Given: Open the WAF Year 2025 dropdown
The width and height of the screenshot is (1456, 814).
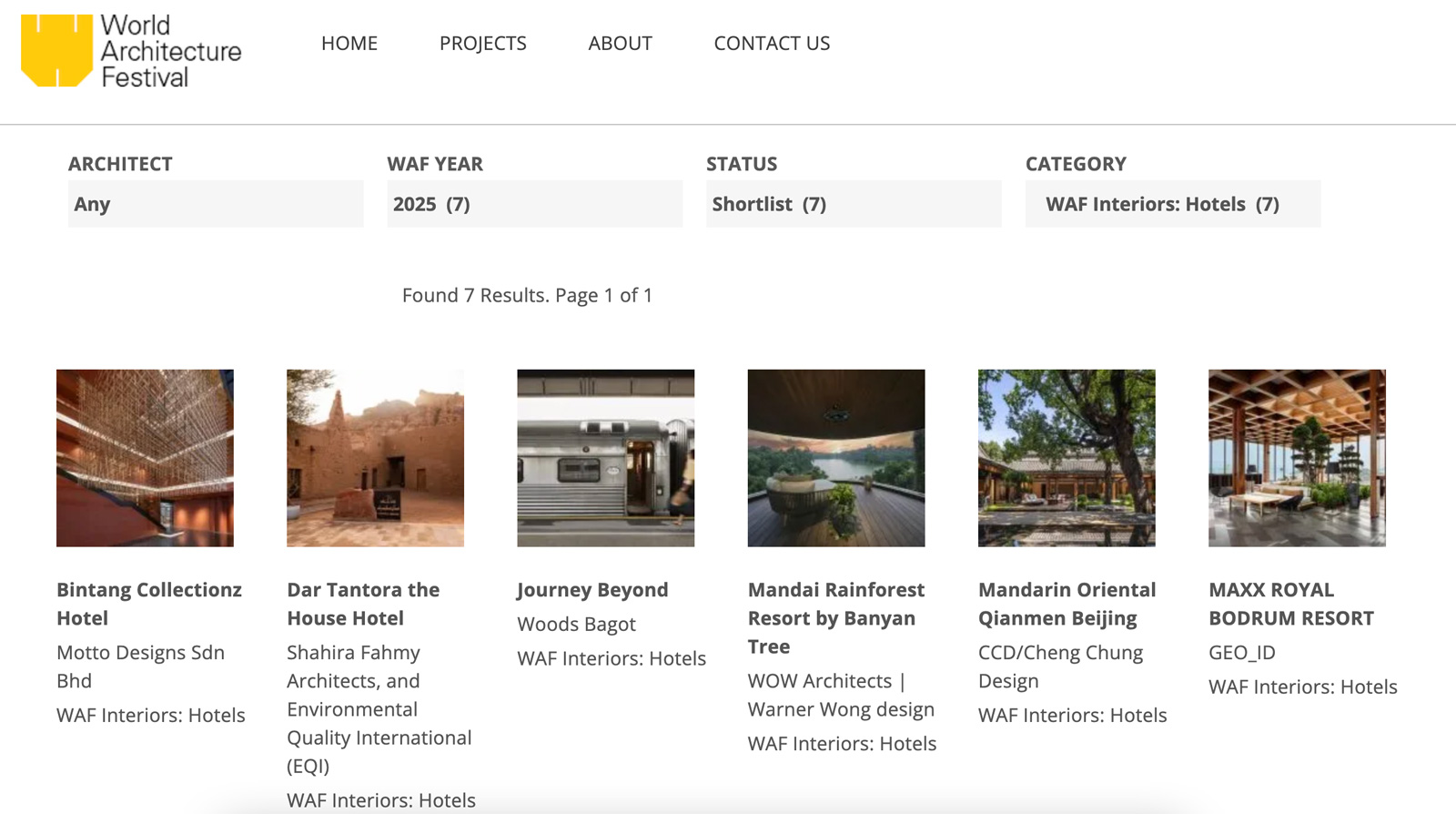Looking at the screenshot, I should (534, 204).
